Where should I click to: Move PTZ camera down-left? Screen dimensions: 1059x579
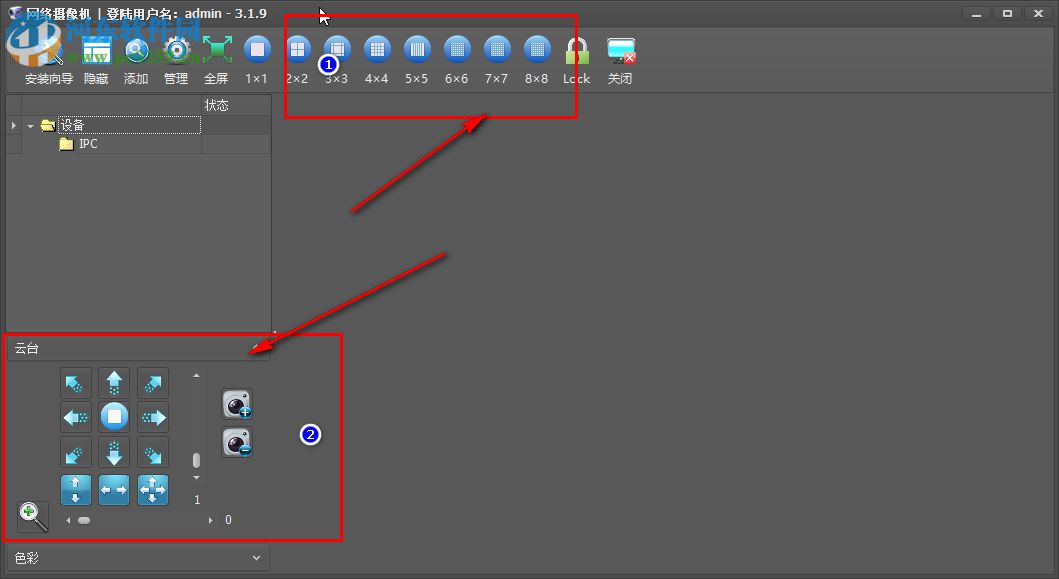point(76,453)
